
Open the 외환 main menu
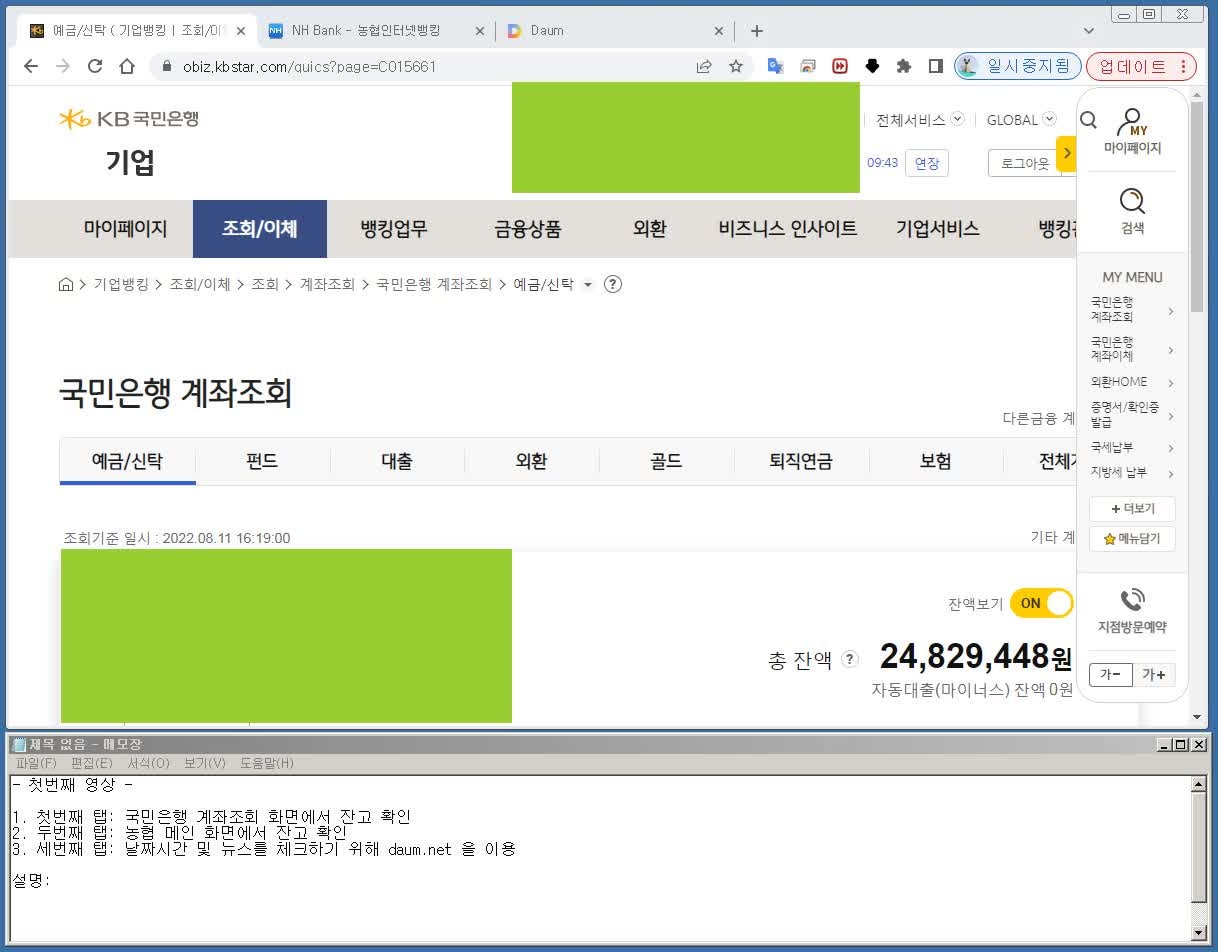pos(650,229)
